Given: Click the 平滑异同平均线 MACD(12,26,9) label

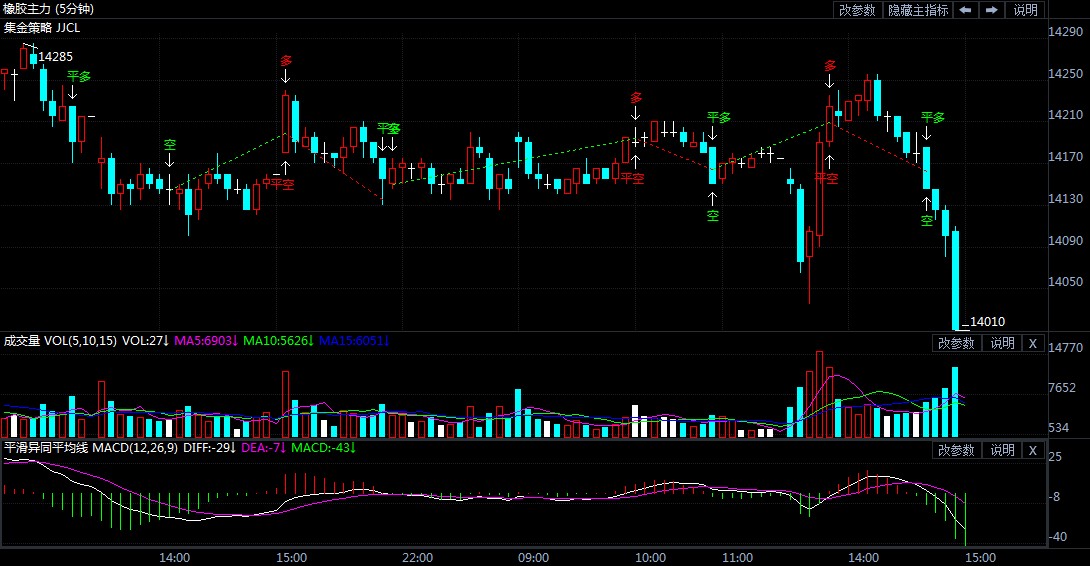Looking at the screenshot, I should pos(91,448).
